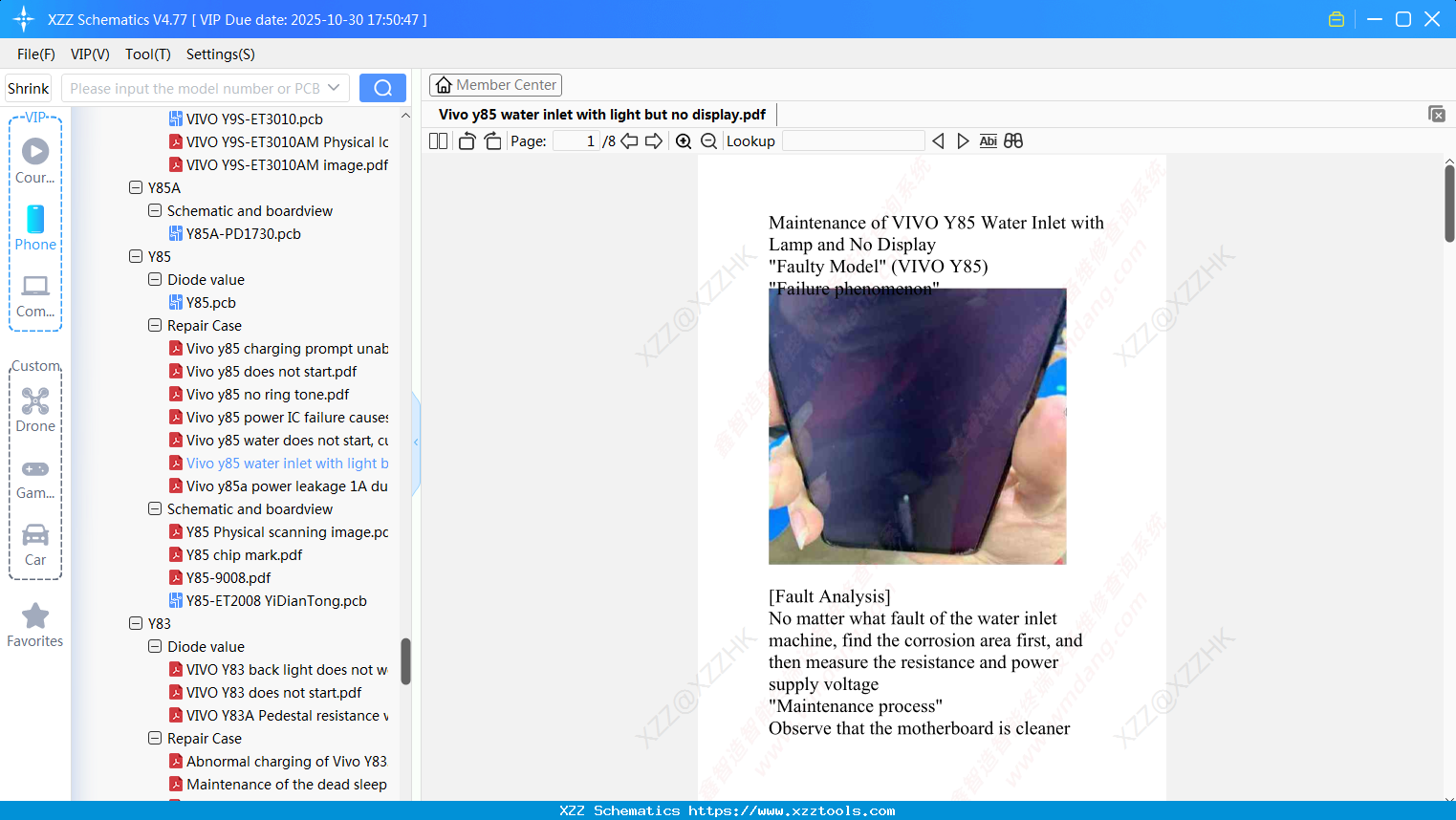Open the Member Center tab
Viewport: 1456px width, 820px height.
(x=495, y=85)
